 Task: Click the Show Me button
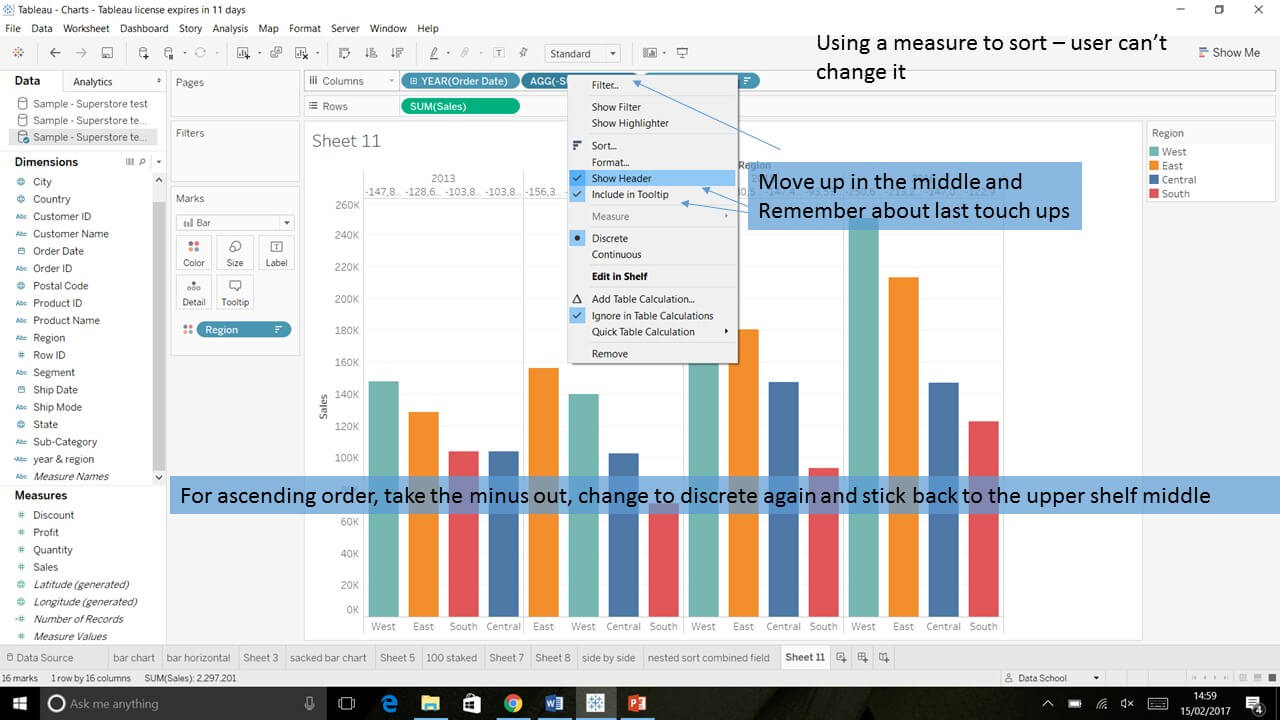coord(1226,53)
